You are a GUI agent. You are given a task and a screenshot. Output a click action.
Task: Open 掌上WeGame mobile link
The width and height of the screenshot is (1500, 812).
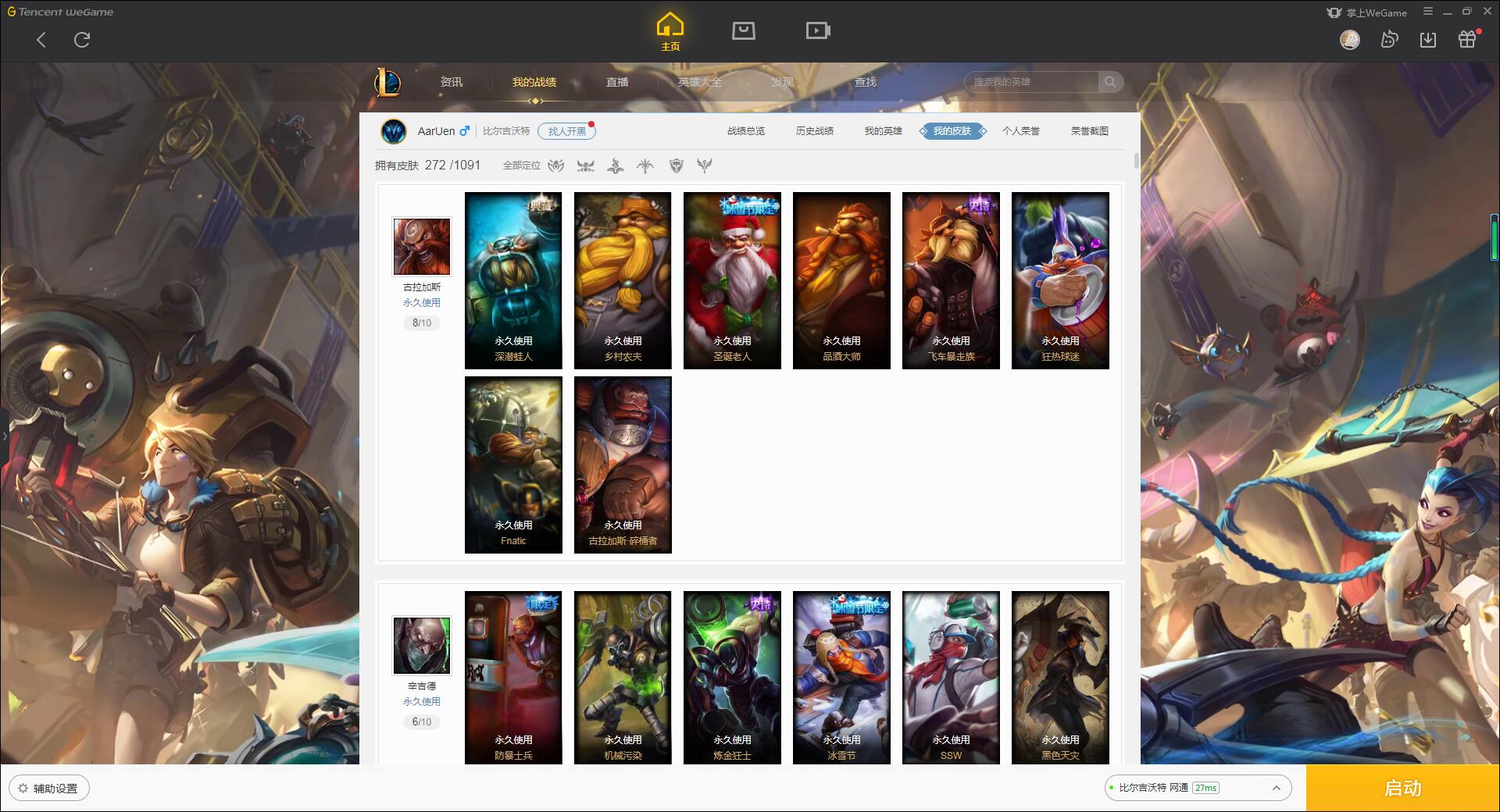pos(1367,12)
